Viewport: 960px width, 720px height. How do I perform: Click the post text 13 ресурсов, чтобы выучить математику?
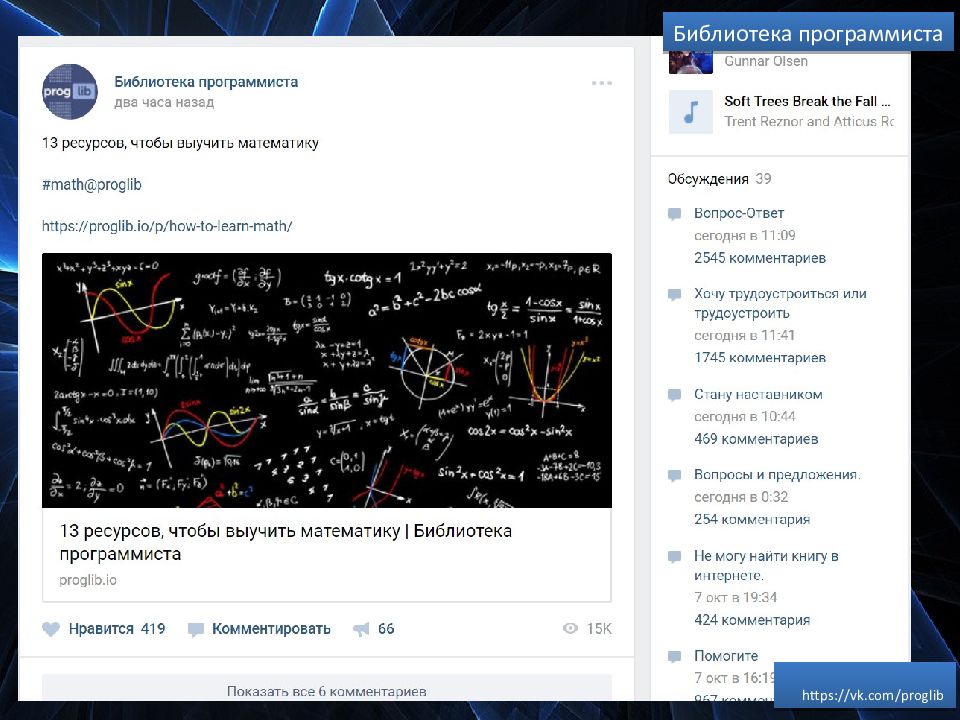(180, 143)
